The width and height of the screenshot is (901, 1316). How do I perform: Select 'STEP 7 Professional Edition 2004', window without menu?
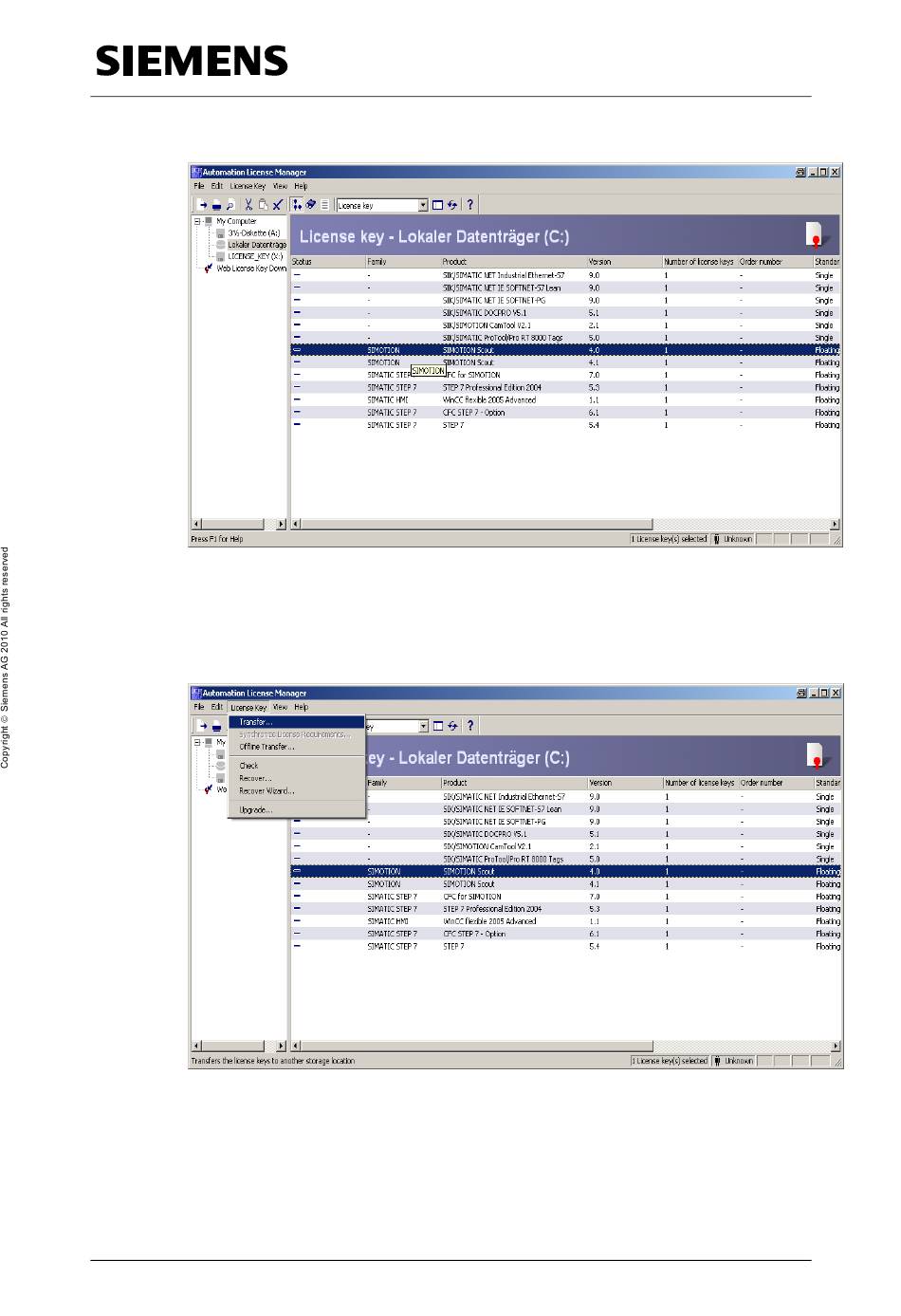pos(566,387)
